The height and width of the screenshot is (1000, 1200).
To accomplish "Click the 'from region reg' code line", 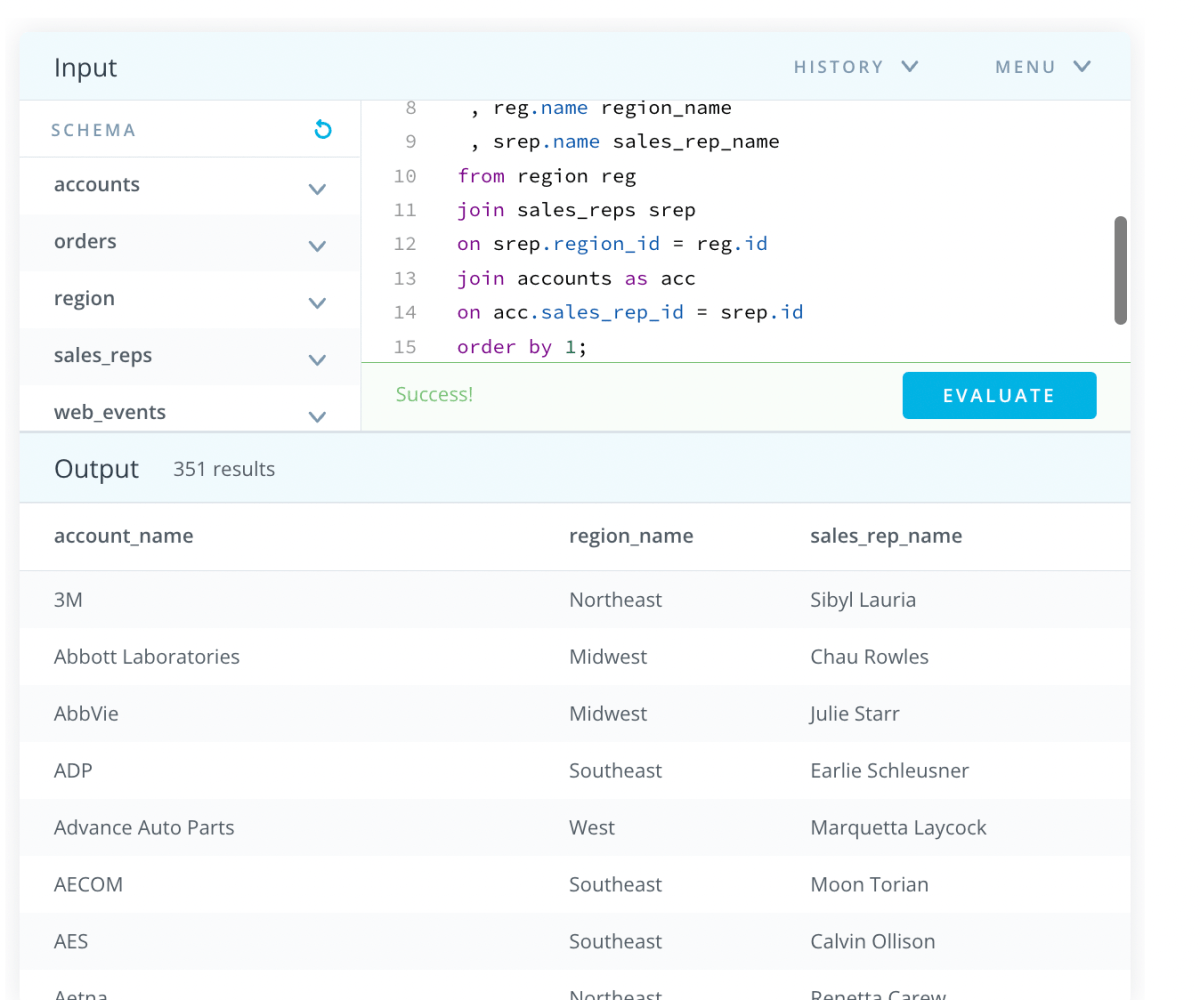I will pos(547,176).
